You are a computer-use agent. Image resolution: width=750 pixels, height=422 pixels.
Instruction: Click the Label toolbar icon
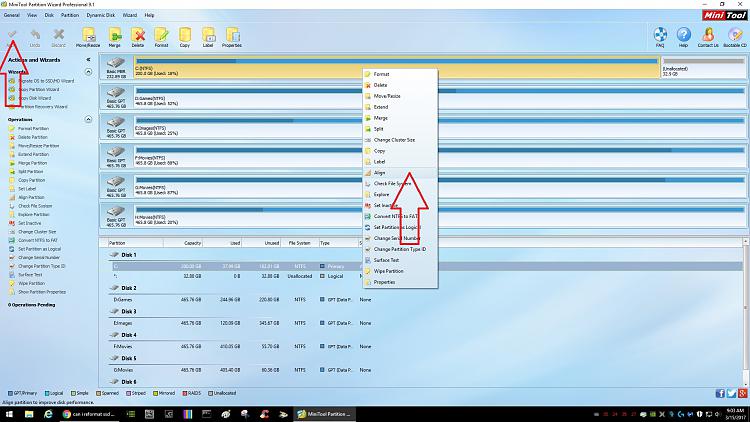208,37
